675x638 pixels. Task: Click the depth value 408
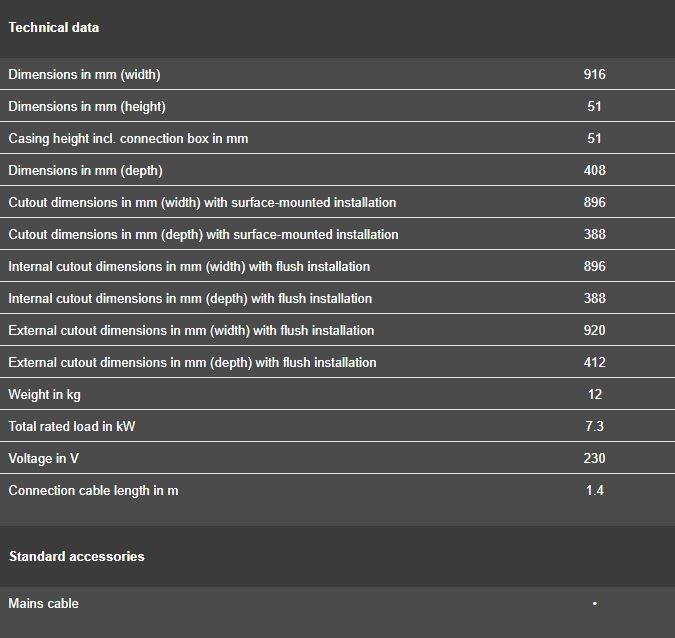(594, 170)
